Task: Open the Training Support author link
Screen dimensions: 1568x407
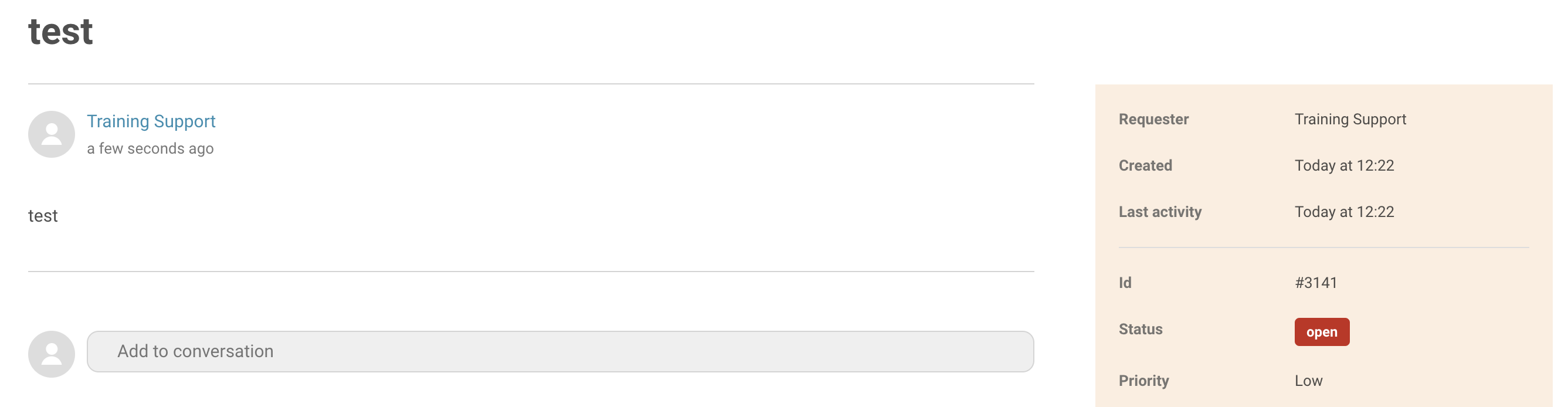Action: (151, 121)
